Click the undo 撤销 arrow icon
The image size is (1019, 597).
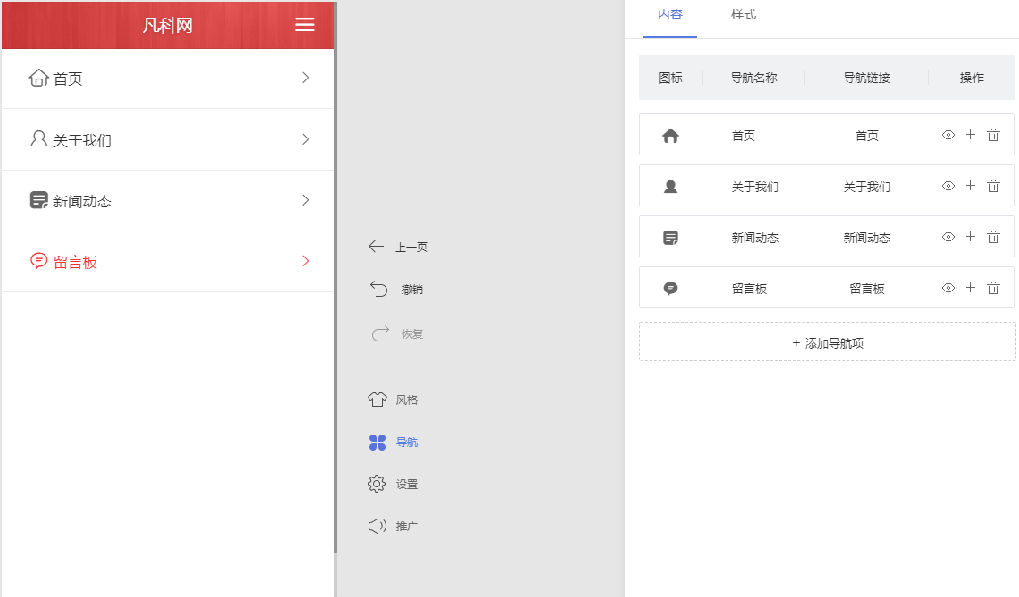(x=377, y=289)
